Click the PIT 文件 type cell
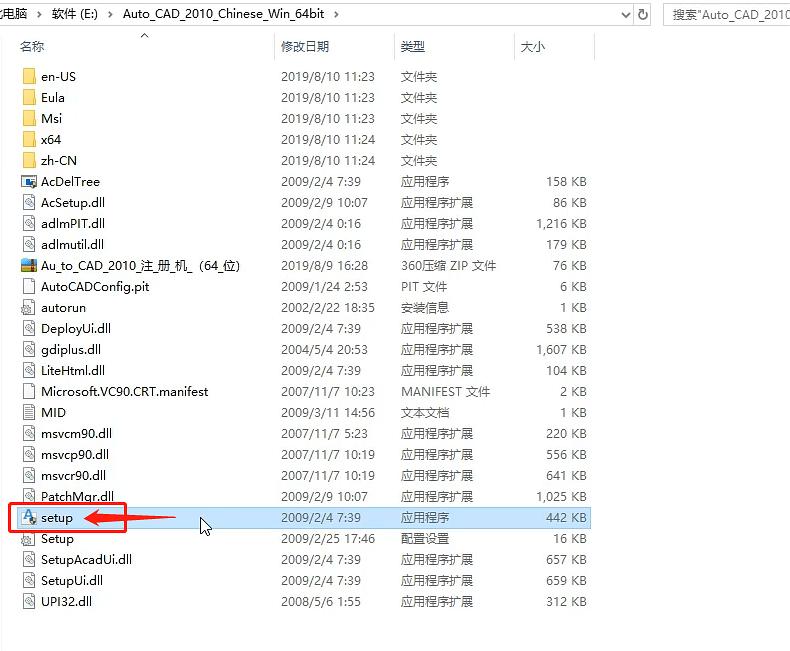 click(x=424, y=287)
